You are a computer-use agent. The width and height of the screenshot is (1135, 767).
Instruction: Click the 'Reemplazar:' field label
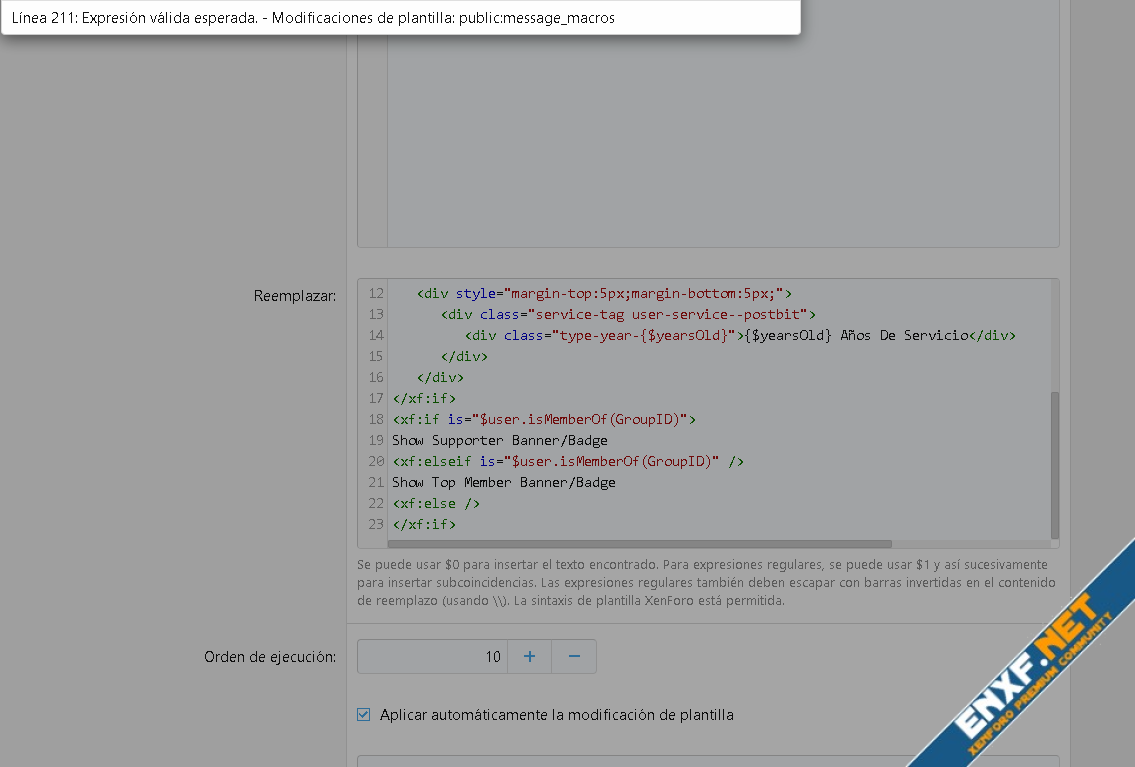pyautogui.click(x=294, y=296)
